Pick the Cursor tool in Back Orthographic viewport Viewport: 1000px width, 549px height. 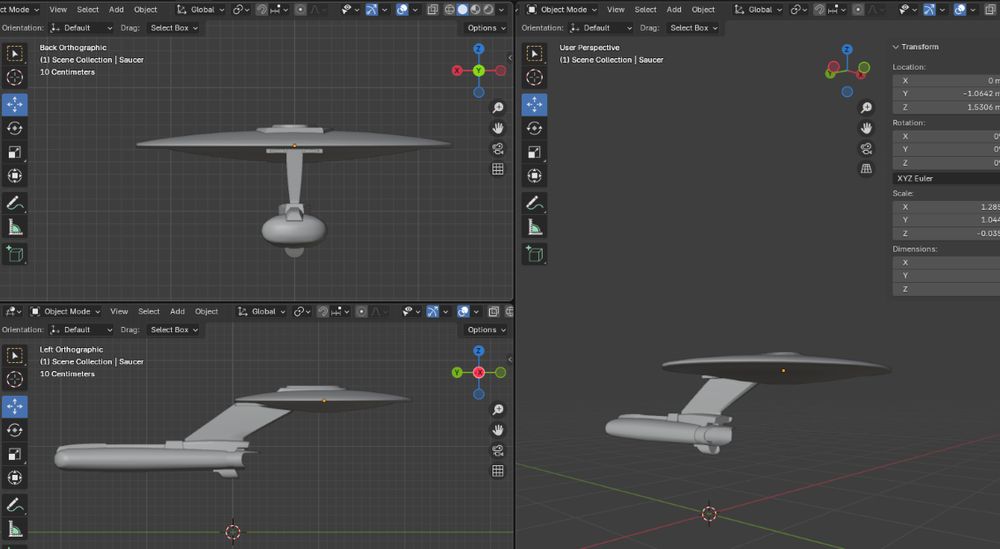pos(15,77)
